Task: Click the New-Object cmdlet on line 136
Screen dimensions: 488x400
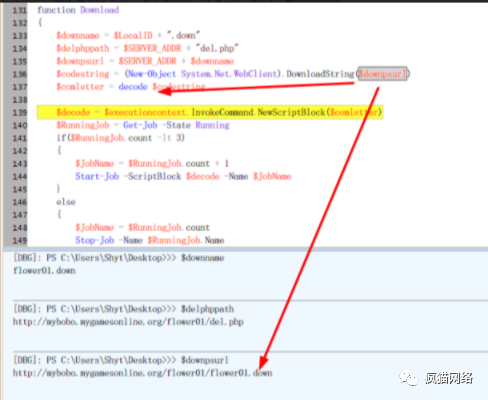Action: (x=152, y=74)
